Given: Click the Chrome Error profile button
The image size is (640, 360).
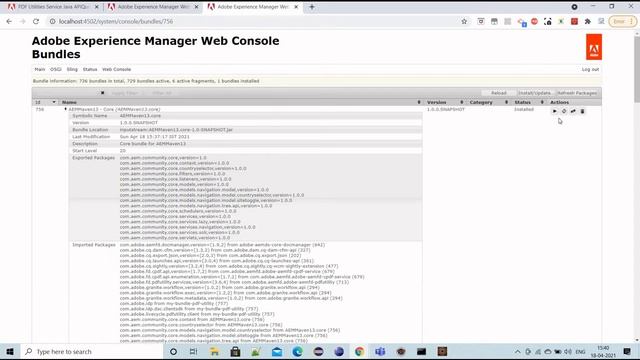Looking at the screenshot, I should pyautogui.click(x=622, y=21).
